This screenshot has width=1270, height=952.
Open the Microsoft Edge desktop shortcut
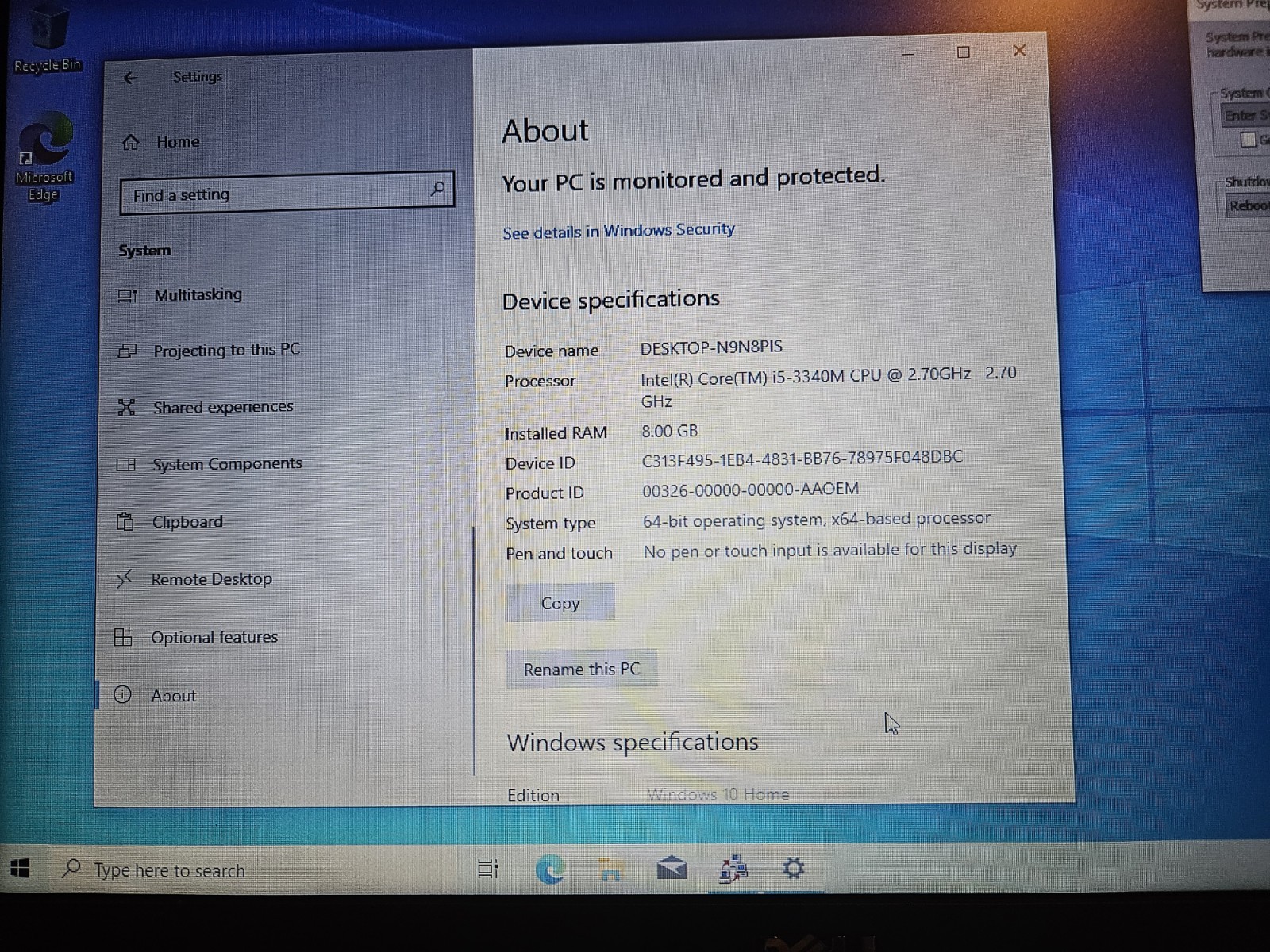44,157
